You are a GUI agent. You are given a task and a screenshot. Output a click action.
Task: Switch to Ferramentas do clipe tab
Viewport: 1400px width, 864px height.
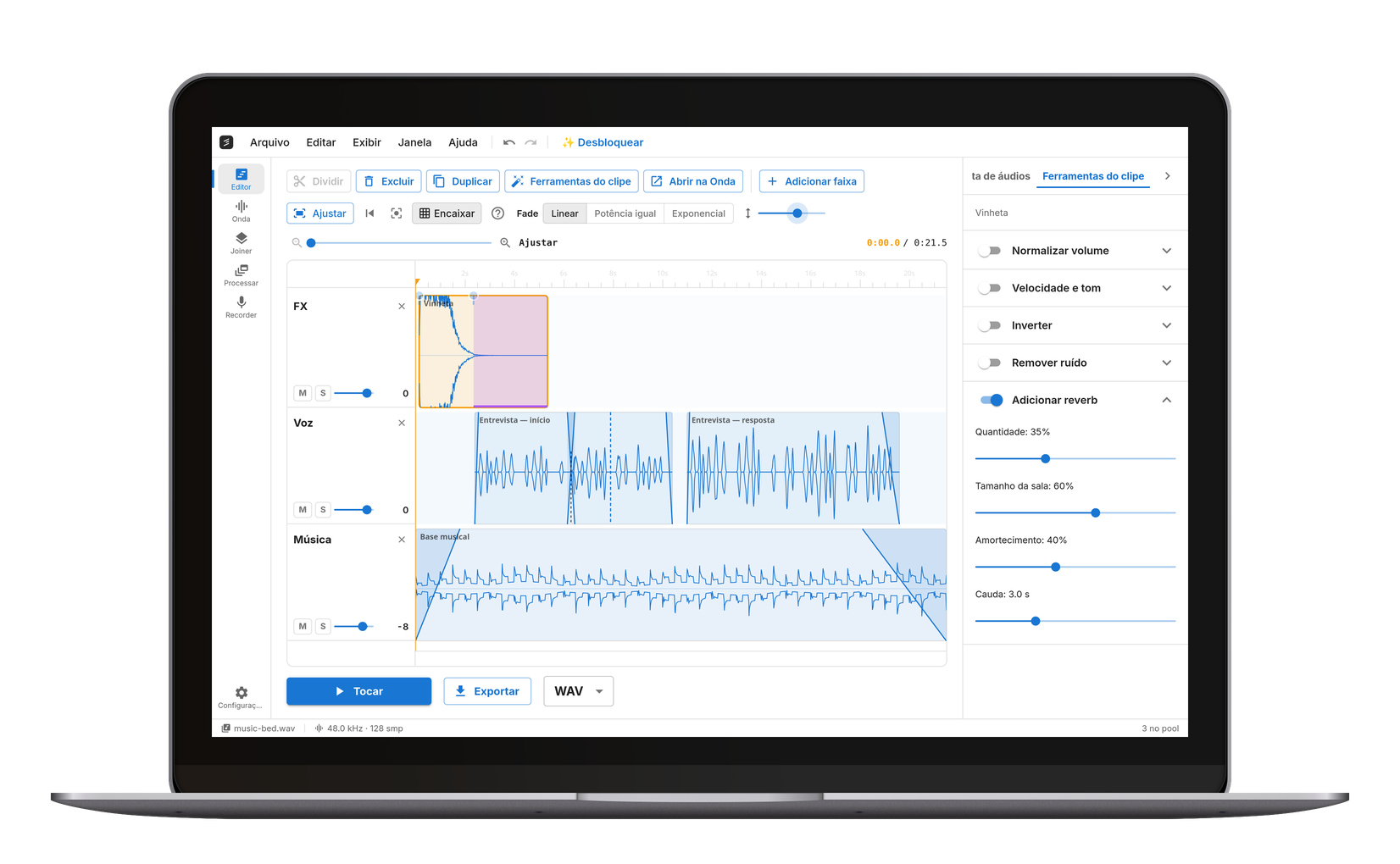(1093, 176)
